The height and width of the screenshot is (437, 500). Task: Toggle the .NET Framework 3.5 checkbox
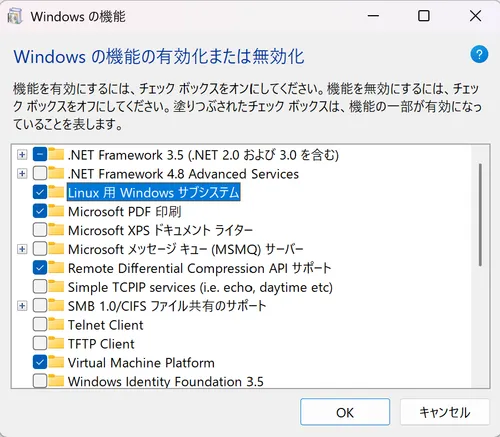click(x=40, y=155)
